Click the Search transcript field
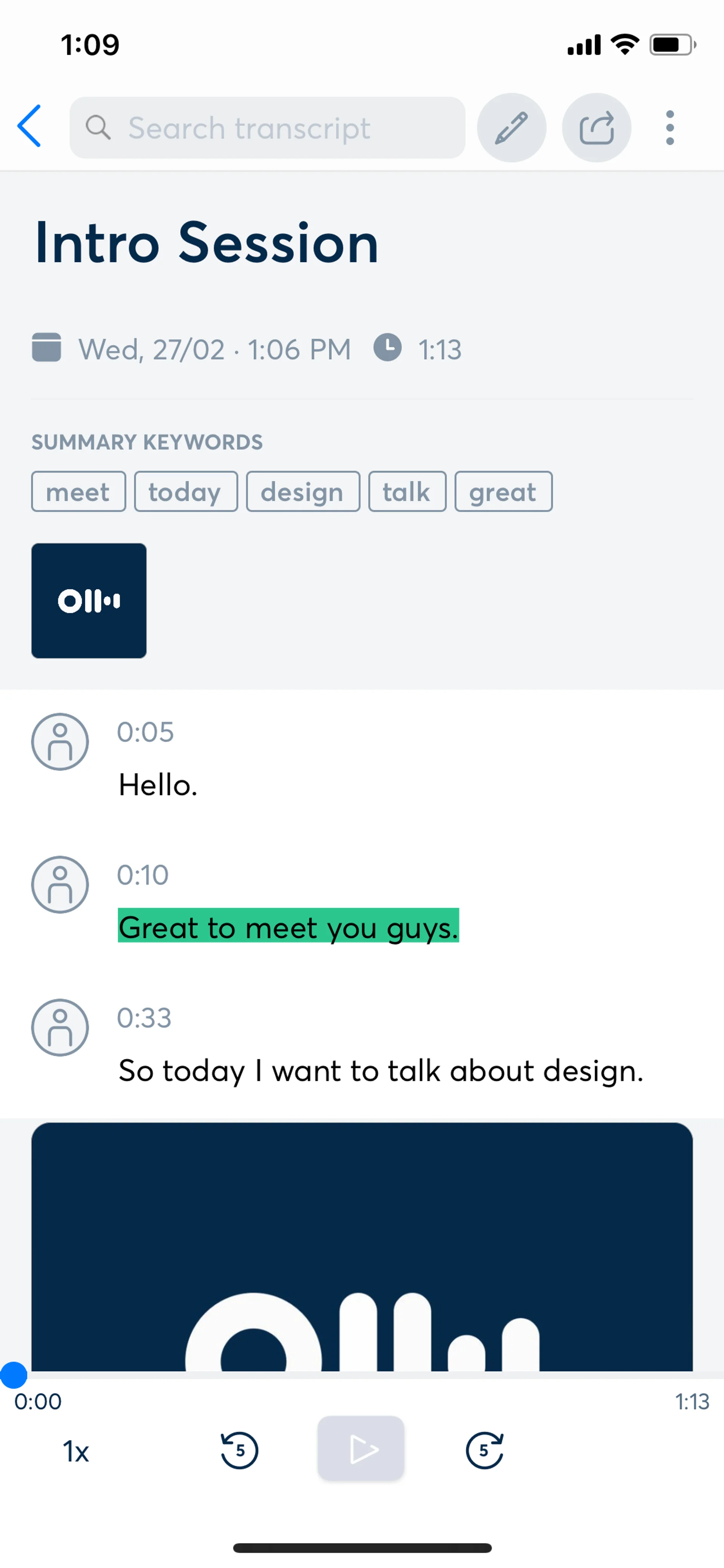Viewport: 724px width, 1568px height. coord(268,128)
